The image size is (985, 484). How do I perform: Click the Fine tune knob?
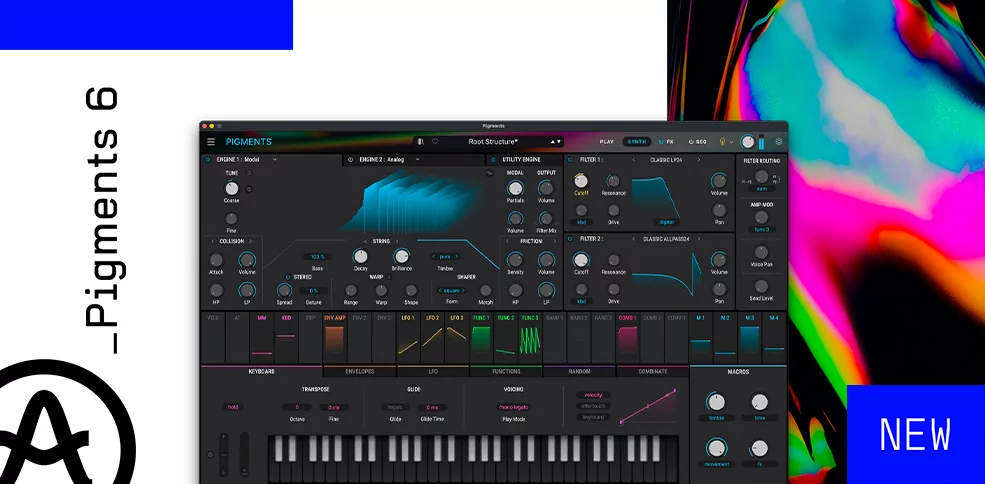click(x=232, y=218)
